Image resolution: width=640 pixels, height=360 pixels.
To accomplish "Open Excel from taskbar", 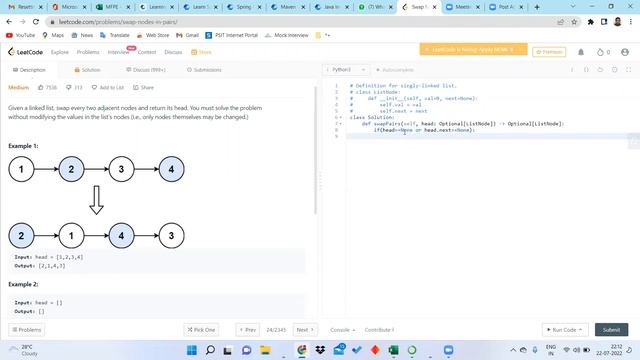I will pos(393,350).
